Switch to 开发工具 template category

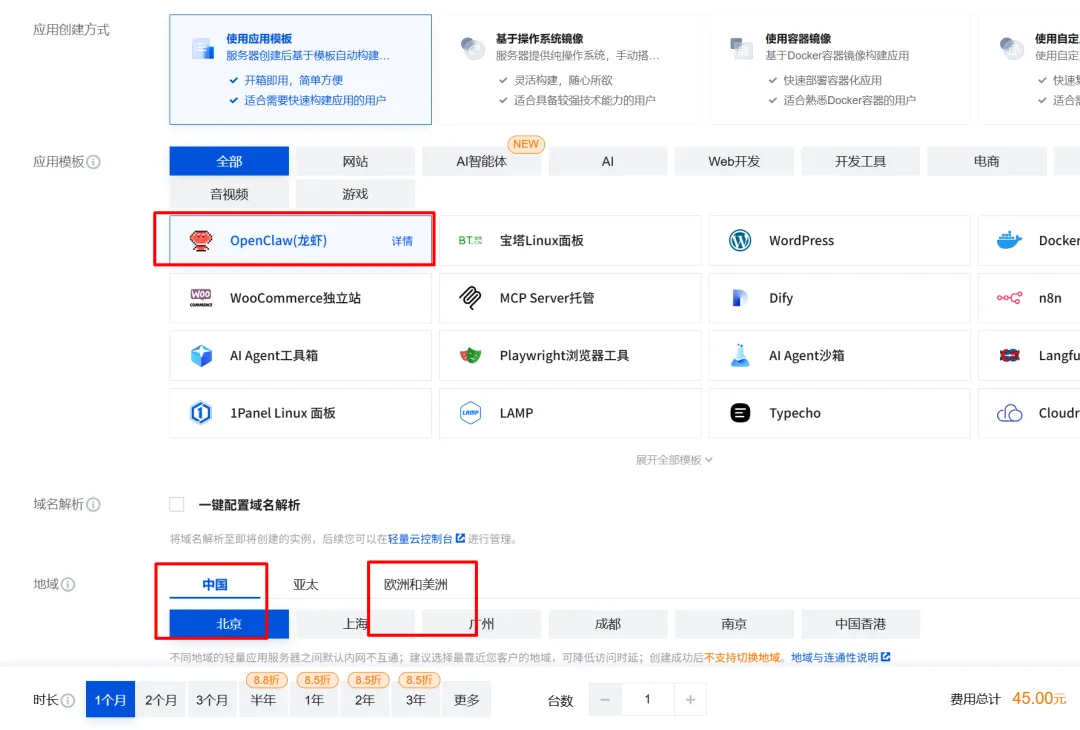pyautogui.click(x=860, y=161)
